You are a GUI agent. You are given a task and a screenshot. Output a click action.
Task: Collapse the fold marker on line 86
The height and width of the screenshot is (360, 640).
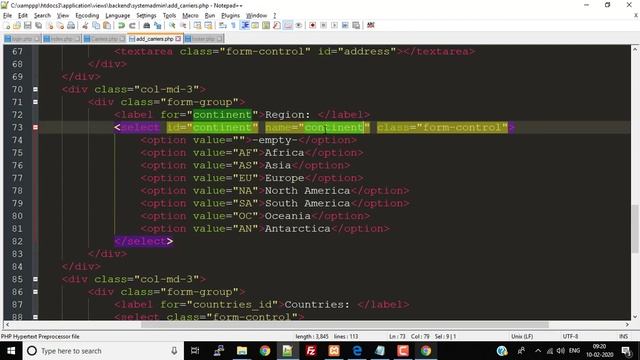[x=36, y=292]
